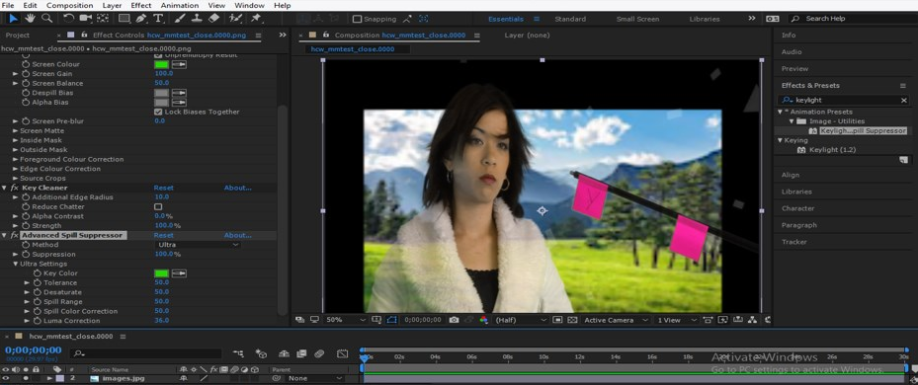Open Show Channel color management icon
This screenshot has height=385, width=918.
pos(484,320)
